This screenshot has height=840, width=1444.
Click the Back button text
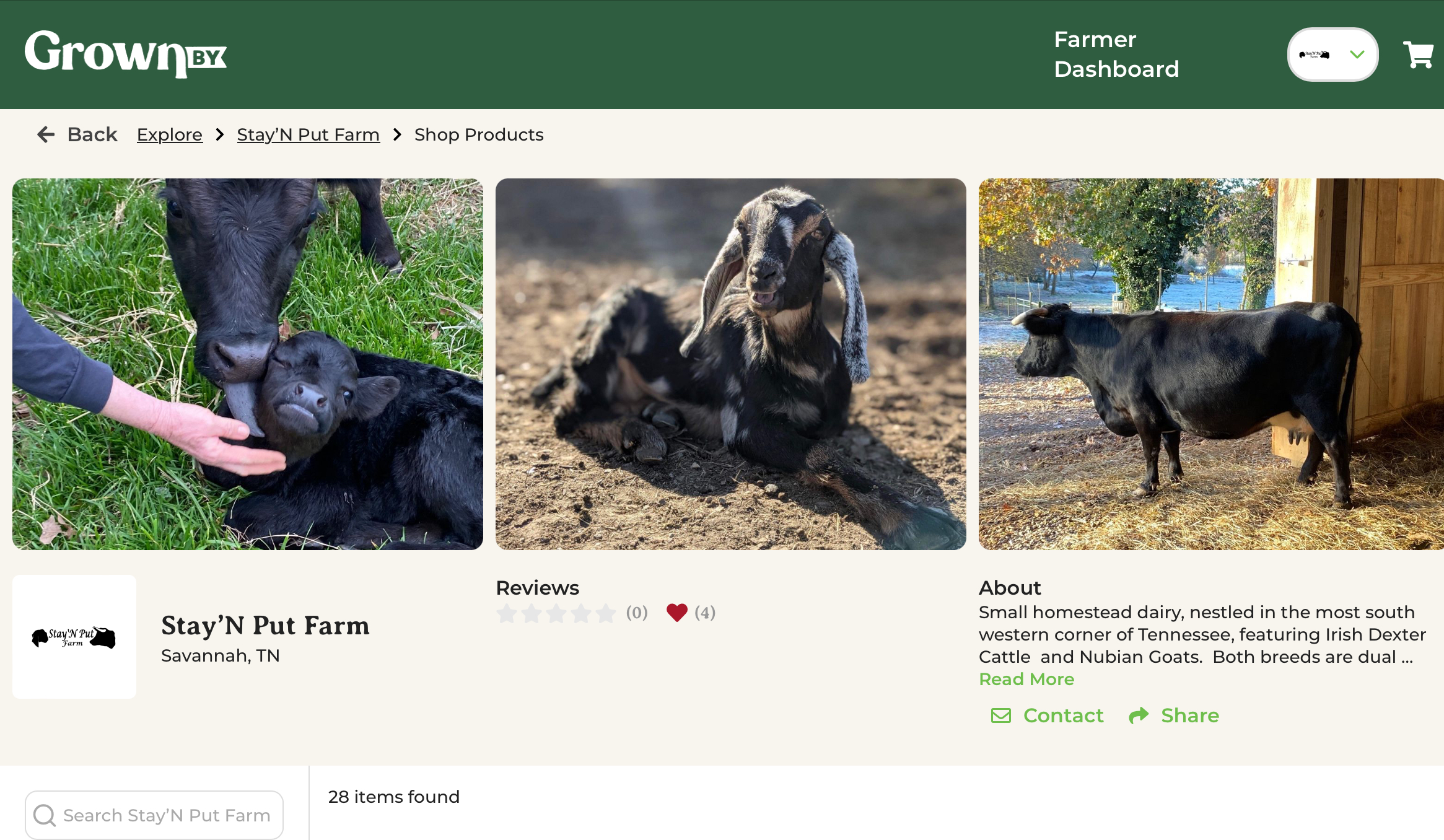92,134
